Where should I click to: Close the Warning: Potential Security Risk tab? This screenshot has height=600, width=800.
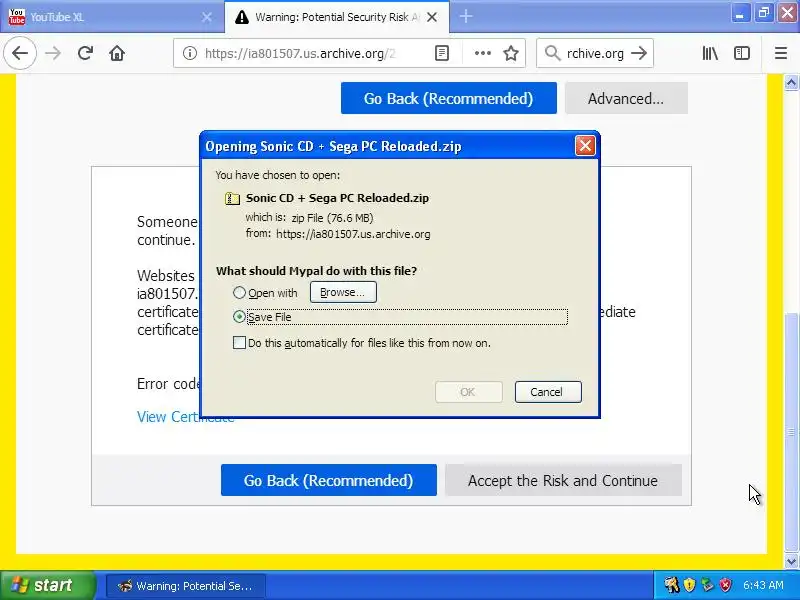point(432,17)
